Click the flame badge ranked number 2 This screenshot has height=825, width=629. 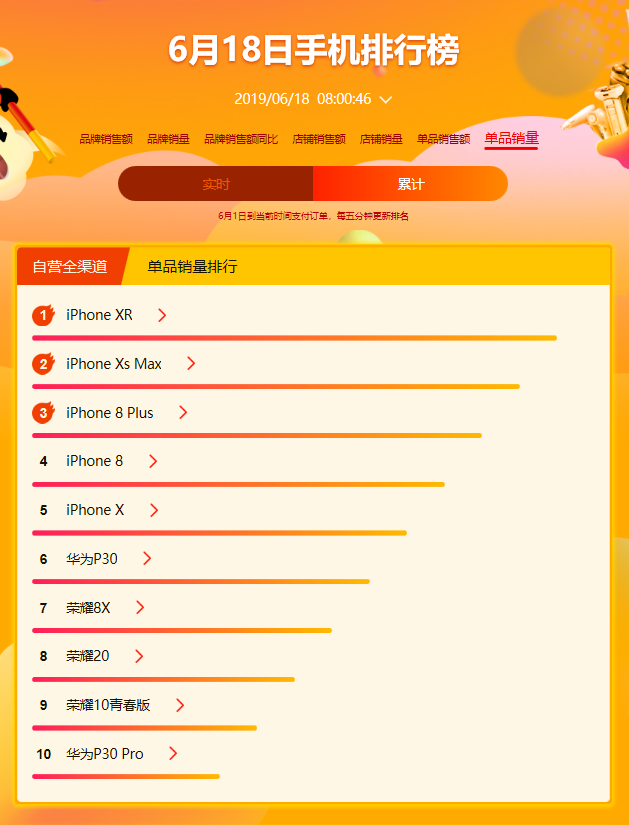tap(43, 364)
